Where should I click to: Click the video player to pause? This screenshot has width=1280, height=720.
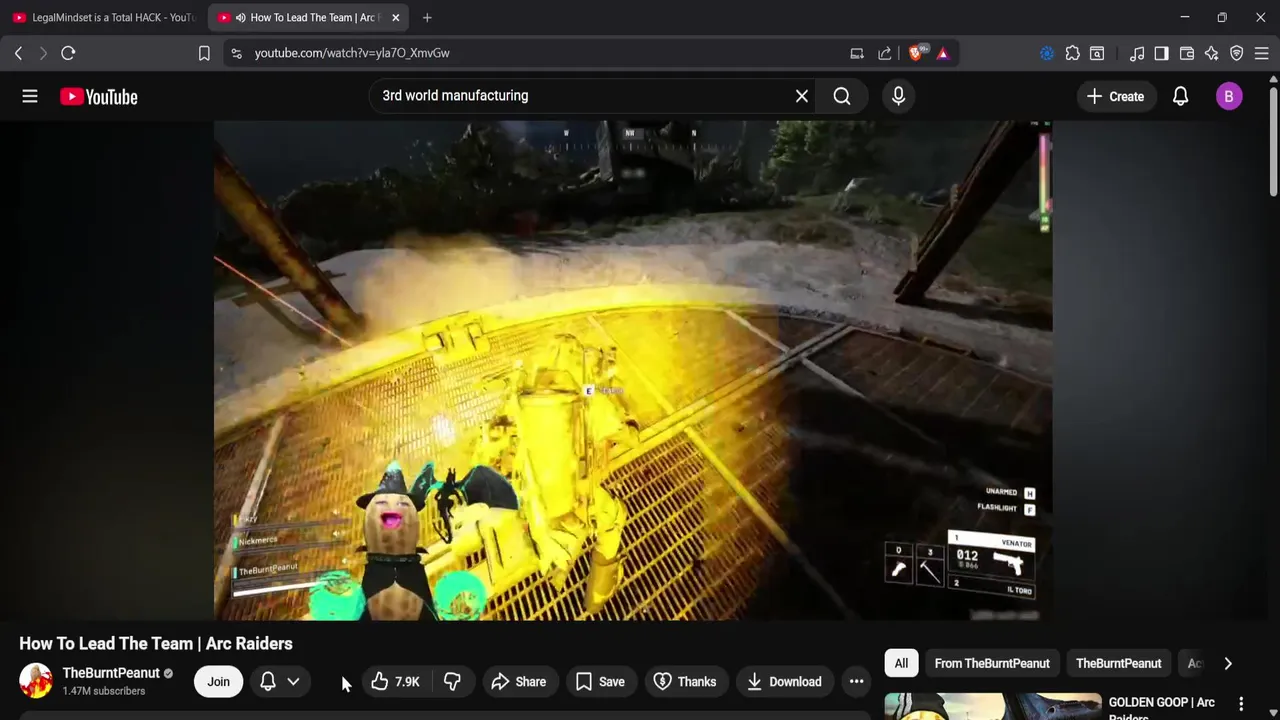(632, 370)
